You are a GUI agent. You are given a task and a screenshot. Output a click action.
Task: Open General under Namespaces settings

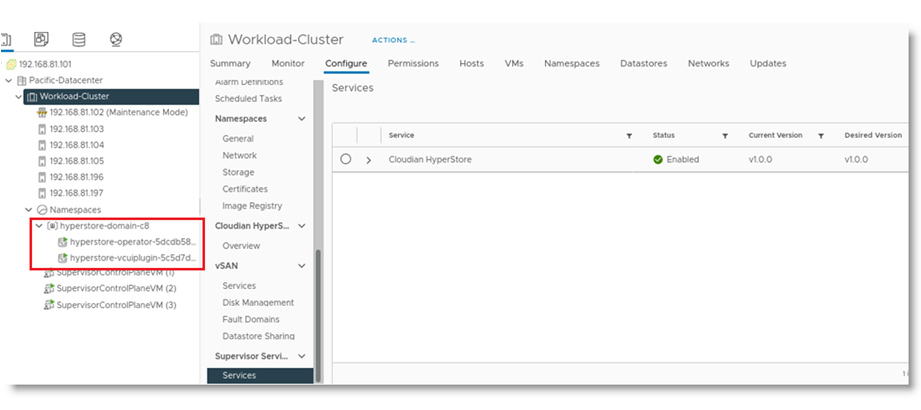(238, 139)
